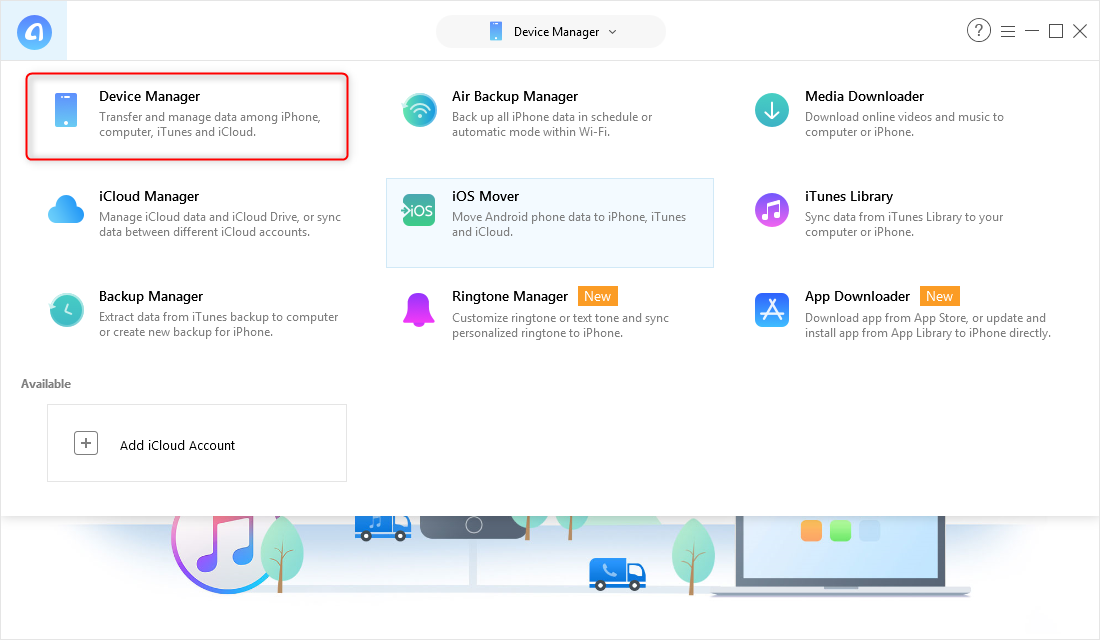Click the iTunes Library music note icon
Screen dimensions: 1100x640
[772, 210]
